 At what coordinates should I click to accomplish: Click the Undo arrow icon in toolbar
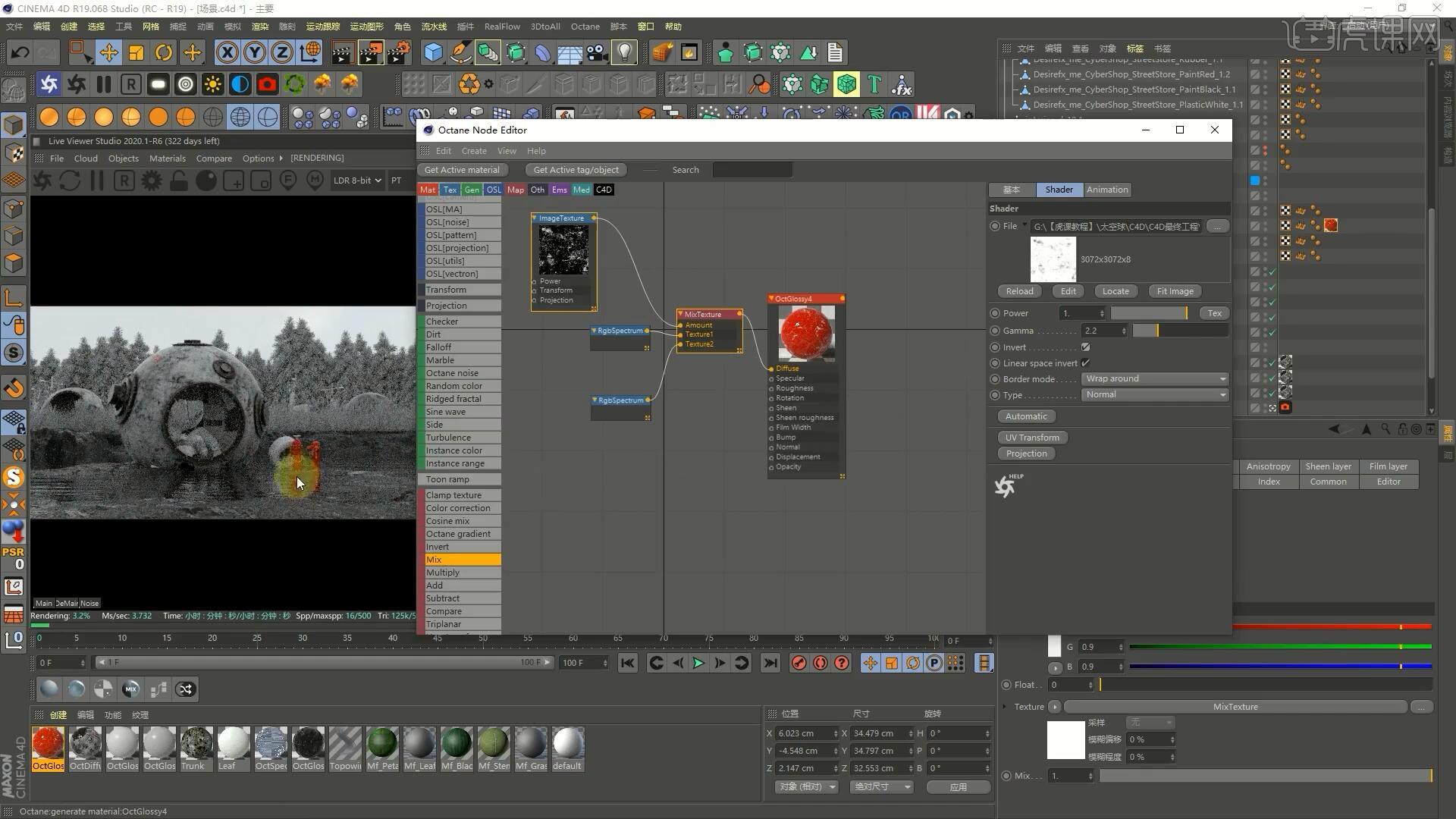point(20,53)
